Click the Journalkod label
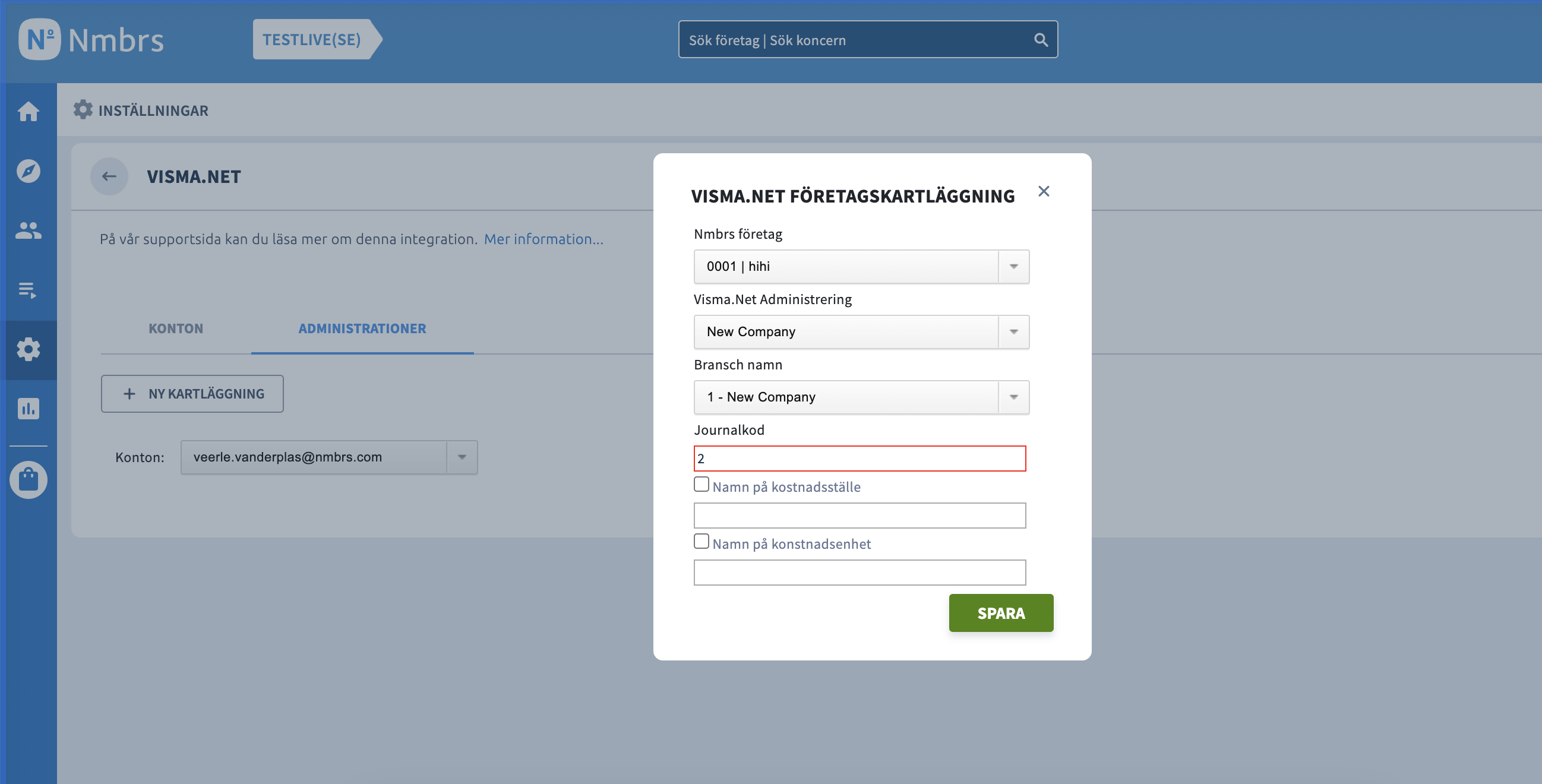This screenshot has height=784, width=1542. (x=728, y=429)
